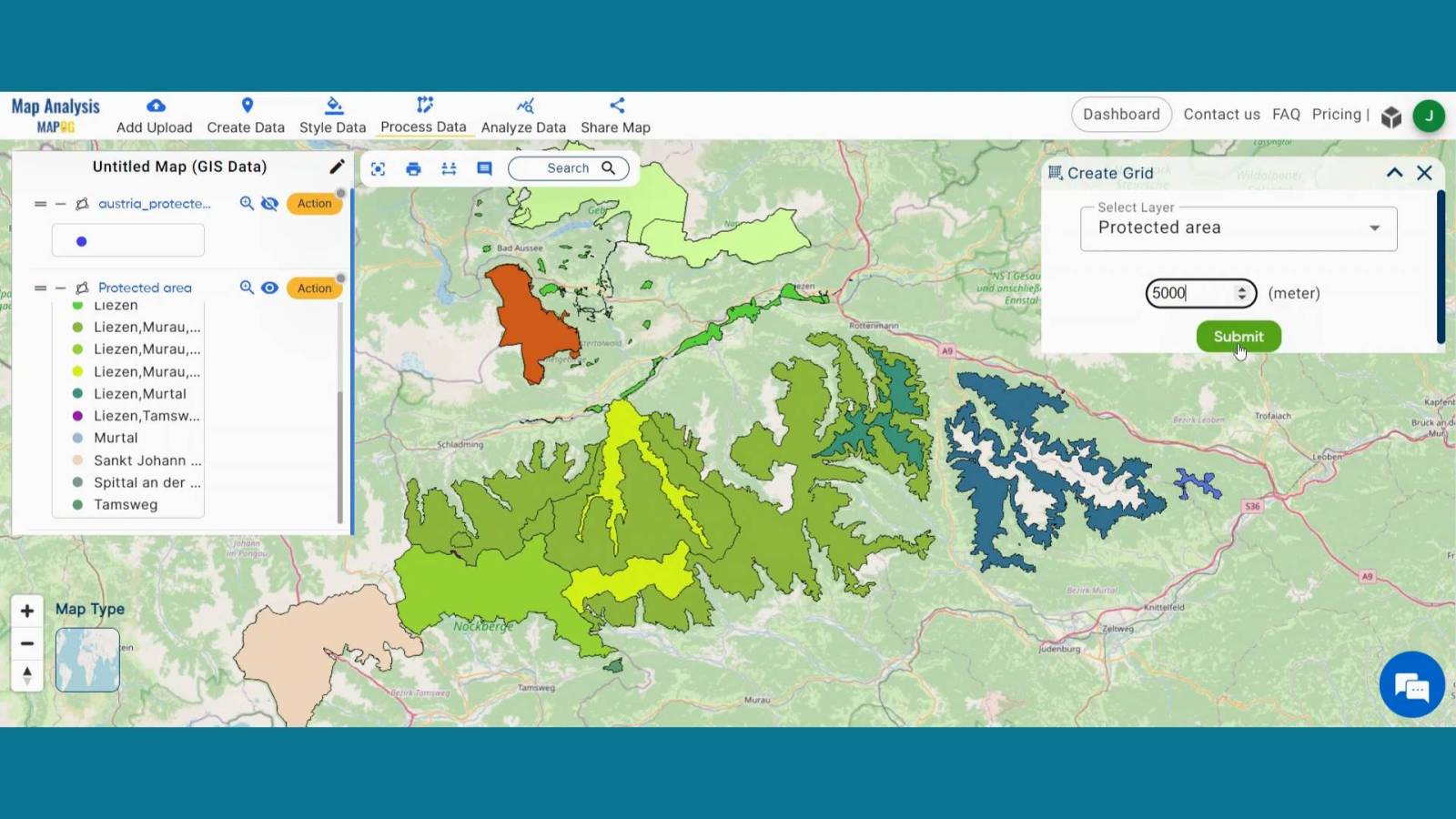The height and width of the screenshot is (819, 1456).
Task: Zoom to extent using focus toolbar icon
Action: pos(379,168)
